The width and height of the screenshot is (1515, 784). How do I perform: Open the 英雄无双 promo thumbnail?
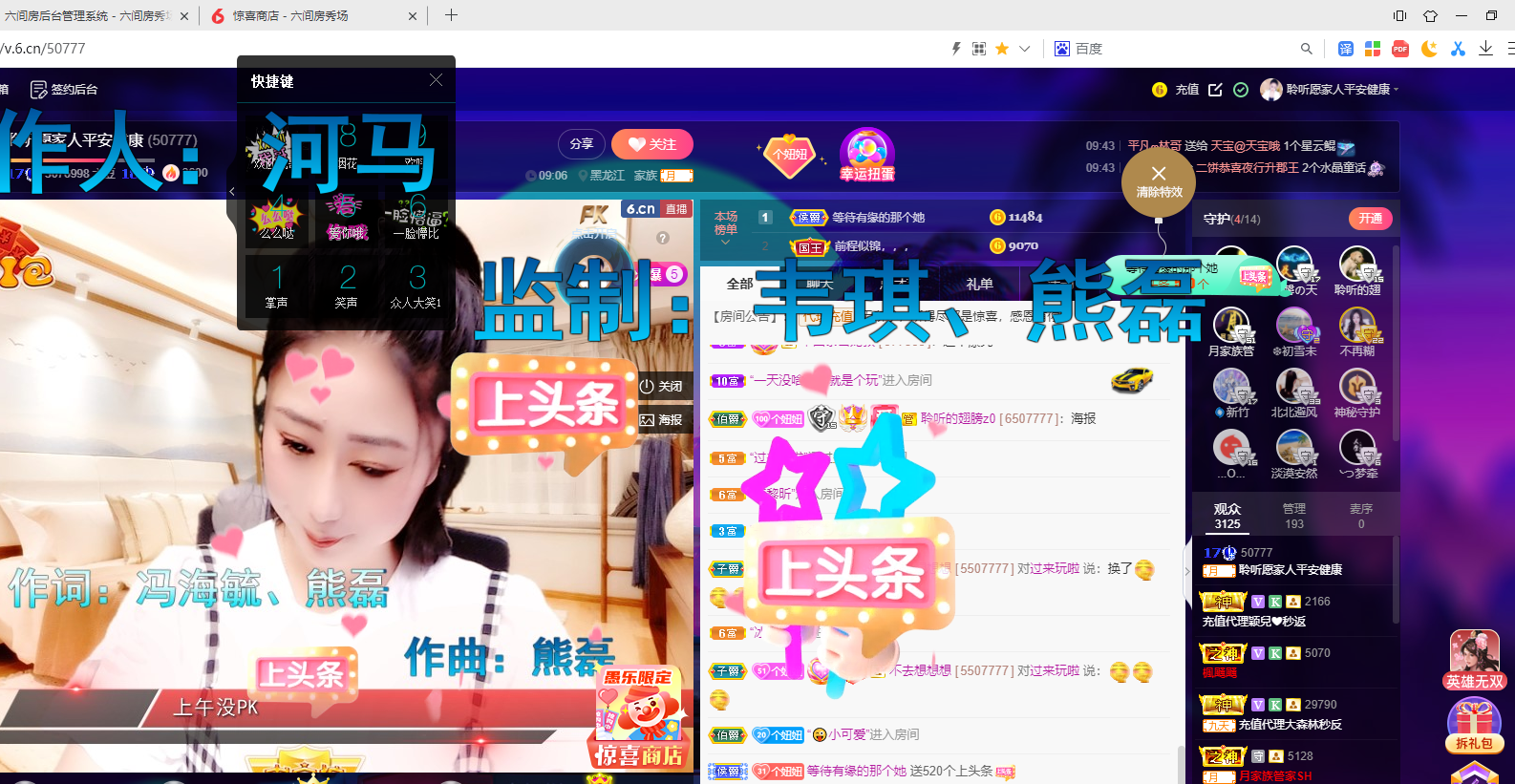tap(1475, 659)
